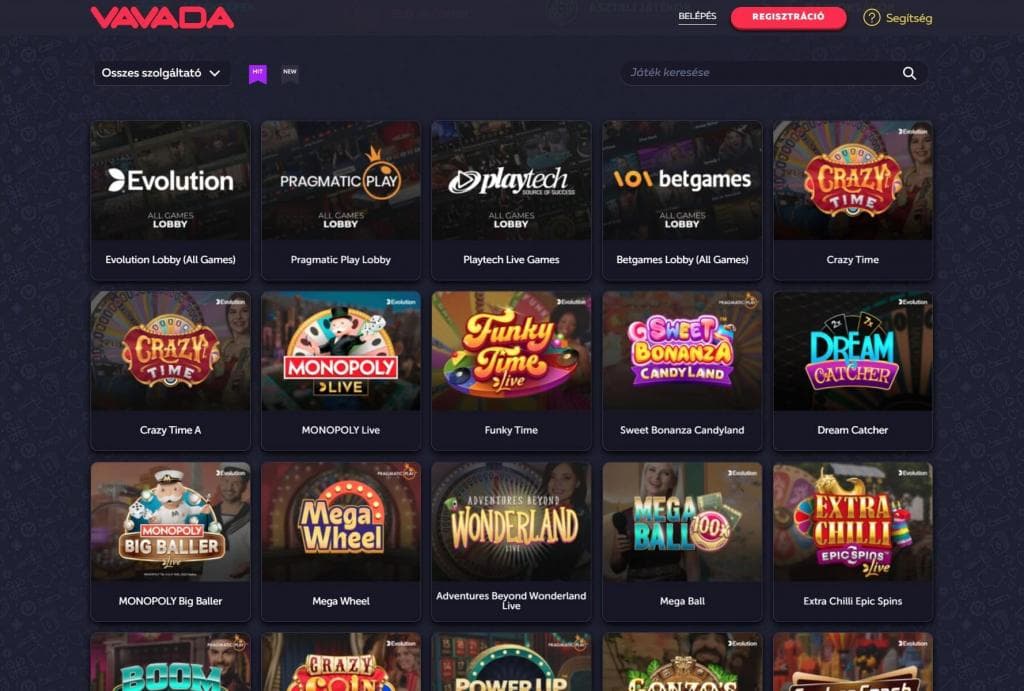Open the Evolution Lobby game tile
Viewport: 1024px width, 691px height.
point(170,201)
